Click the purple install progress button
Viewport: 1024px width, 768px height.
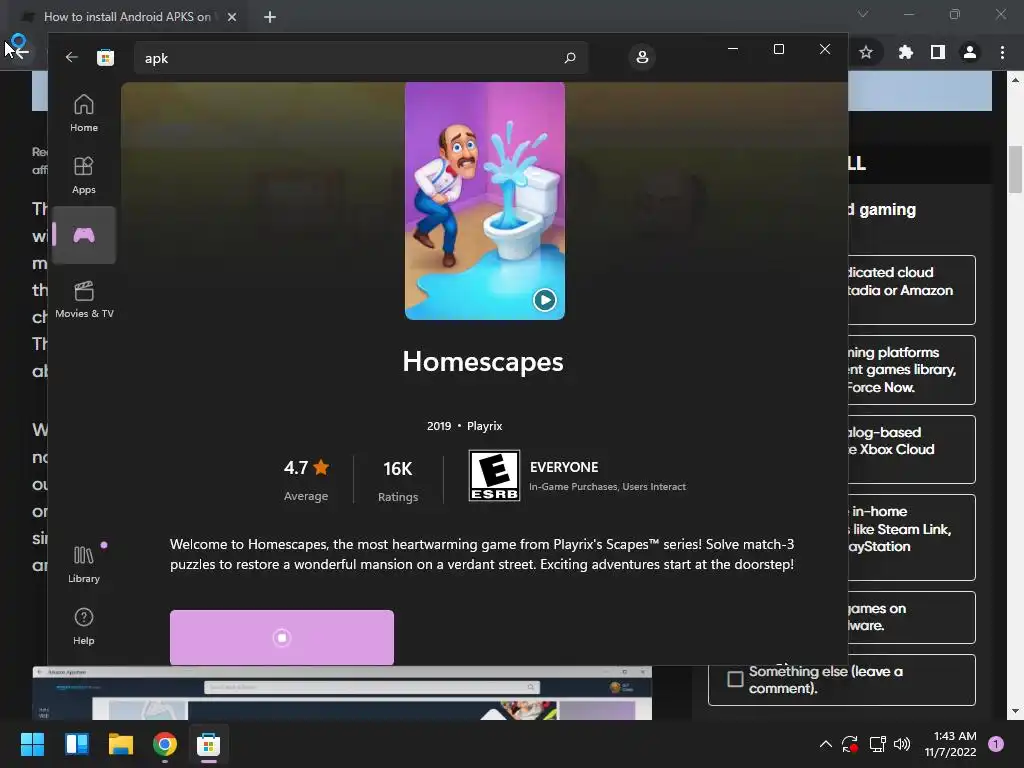click(x=281, y=637)
